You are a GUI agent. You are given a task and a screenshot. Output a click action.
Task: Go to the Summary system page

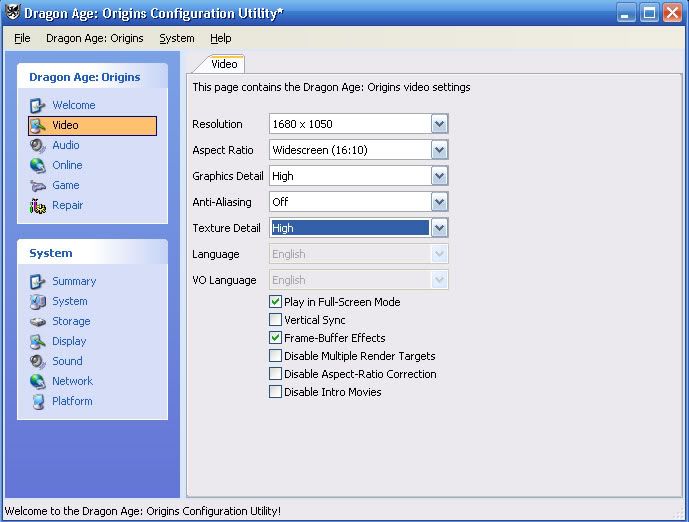(74, 281)
